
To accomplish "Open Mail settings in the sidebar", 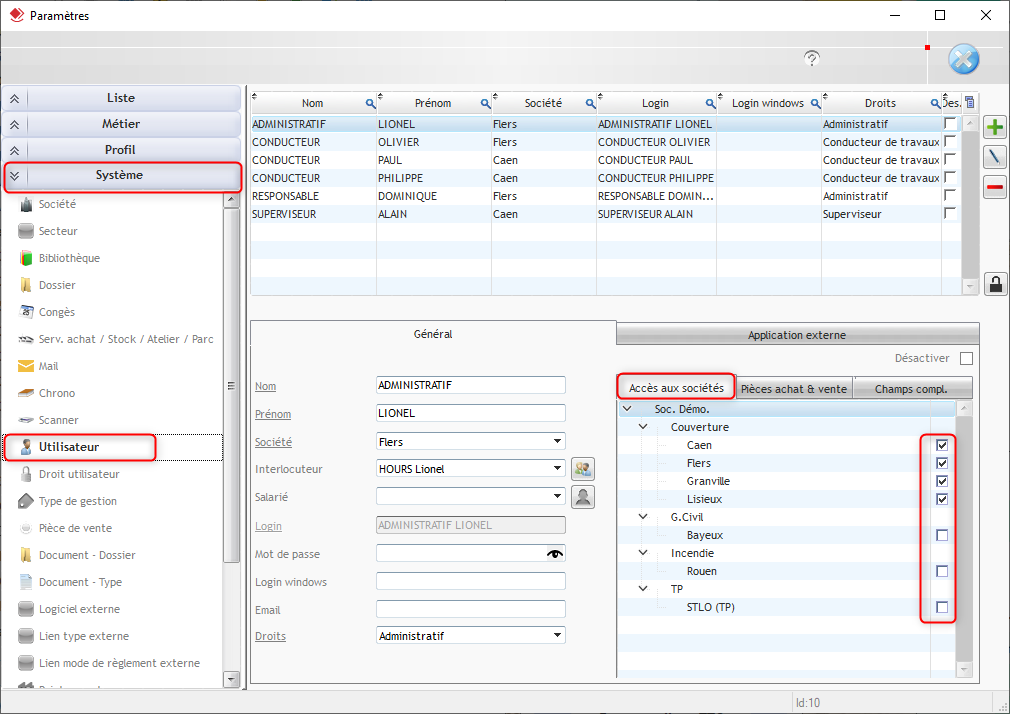I will 49,366.
